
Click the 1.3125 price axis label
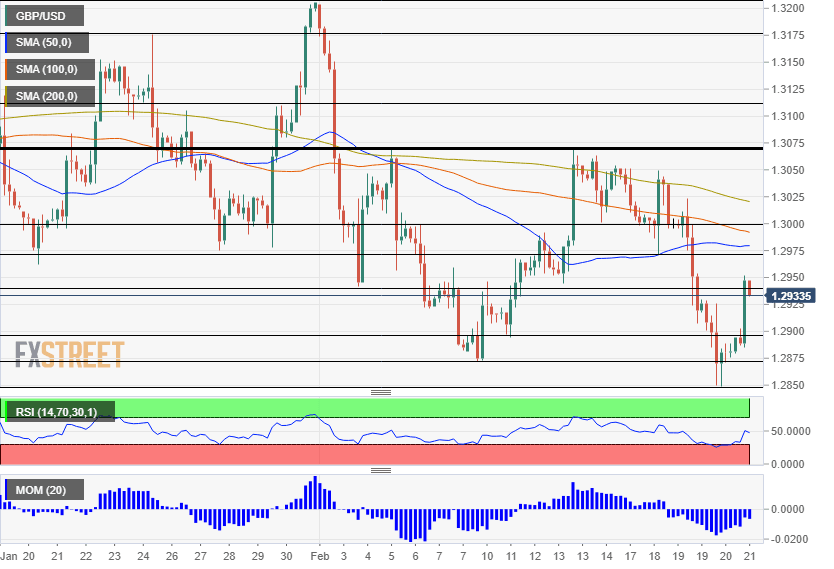point(788,89)
